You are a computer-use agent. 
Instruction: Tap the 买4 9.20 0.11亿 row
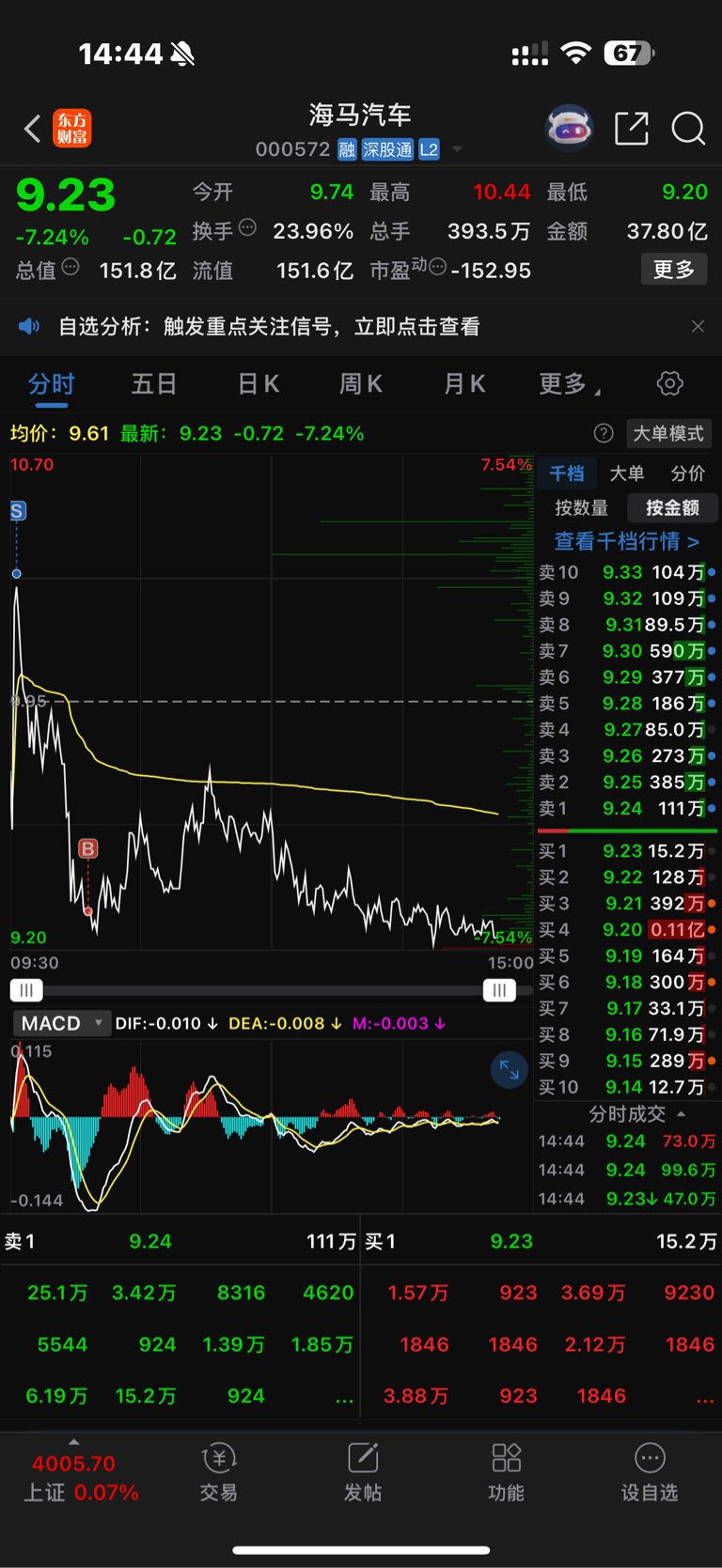point(627,930)
